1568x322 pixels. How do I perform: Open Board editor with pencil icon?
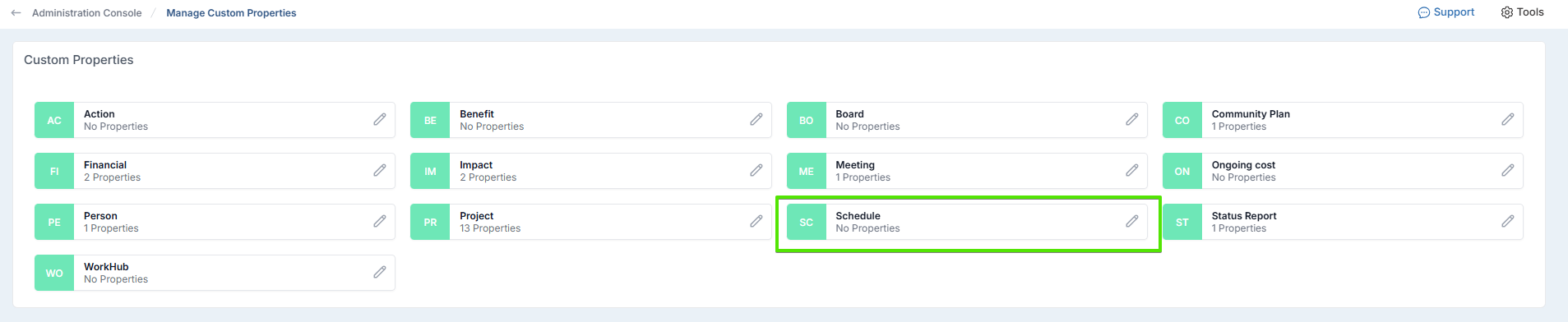1132,120
